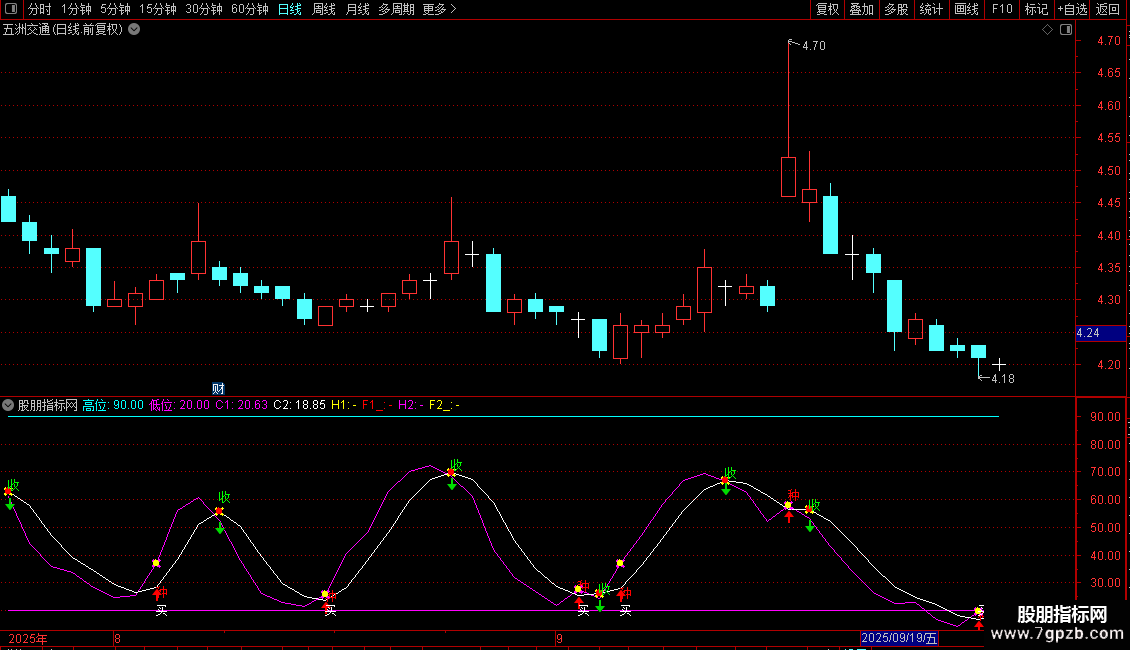
Task: Open the 更多 periods expander
Action: 439,9
